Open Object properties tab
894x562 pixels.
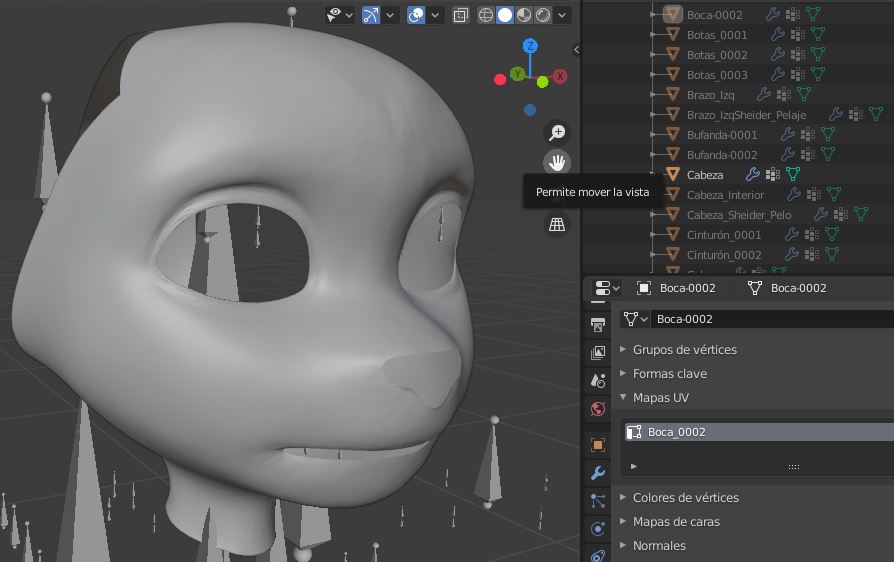[x=598, y=445]
